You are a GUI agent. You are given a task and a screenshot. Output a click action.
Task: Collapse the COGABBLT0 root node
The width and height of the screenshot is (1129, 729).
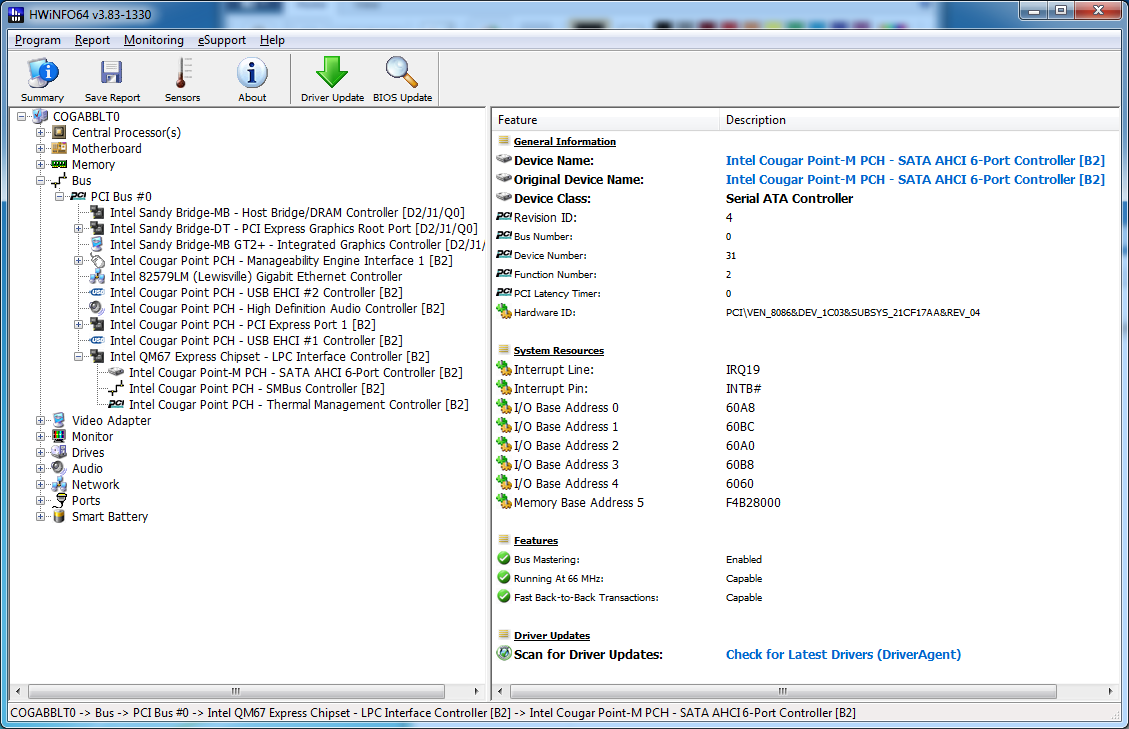pos(22,117)
